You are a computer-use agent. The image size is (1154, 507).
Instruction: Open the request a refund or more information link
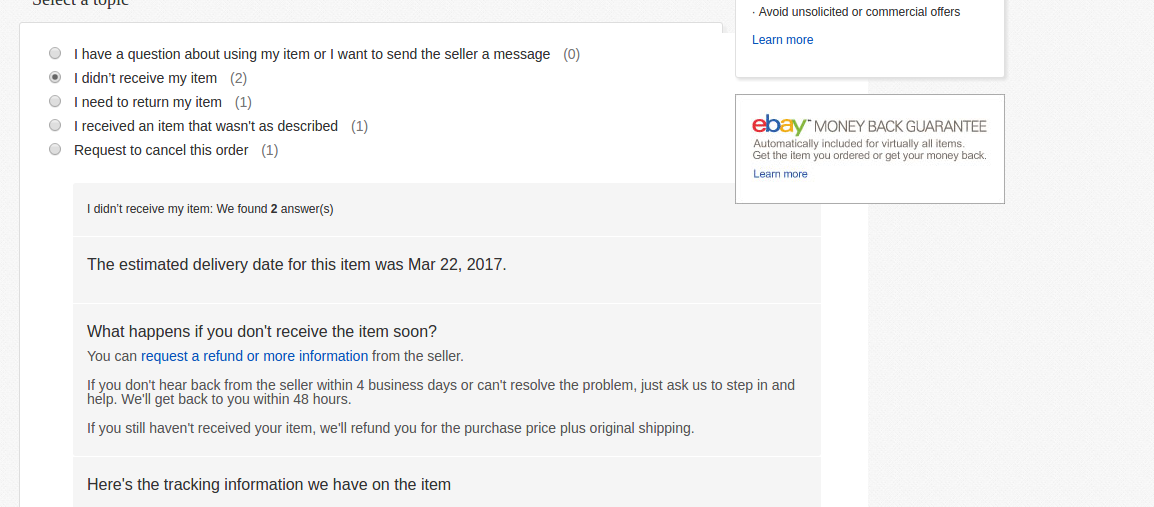(254, 356)
